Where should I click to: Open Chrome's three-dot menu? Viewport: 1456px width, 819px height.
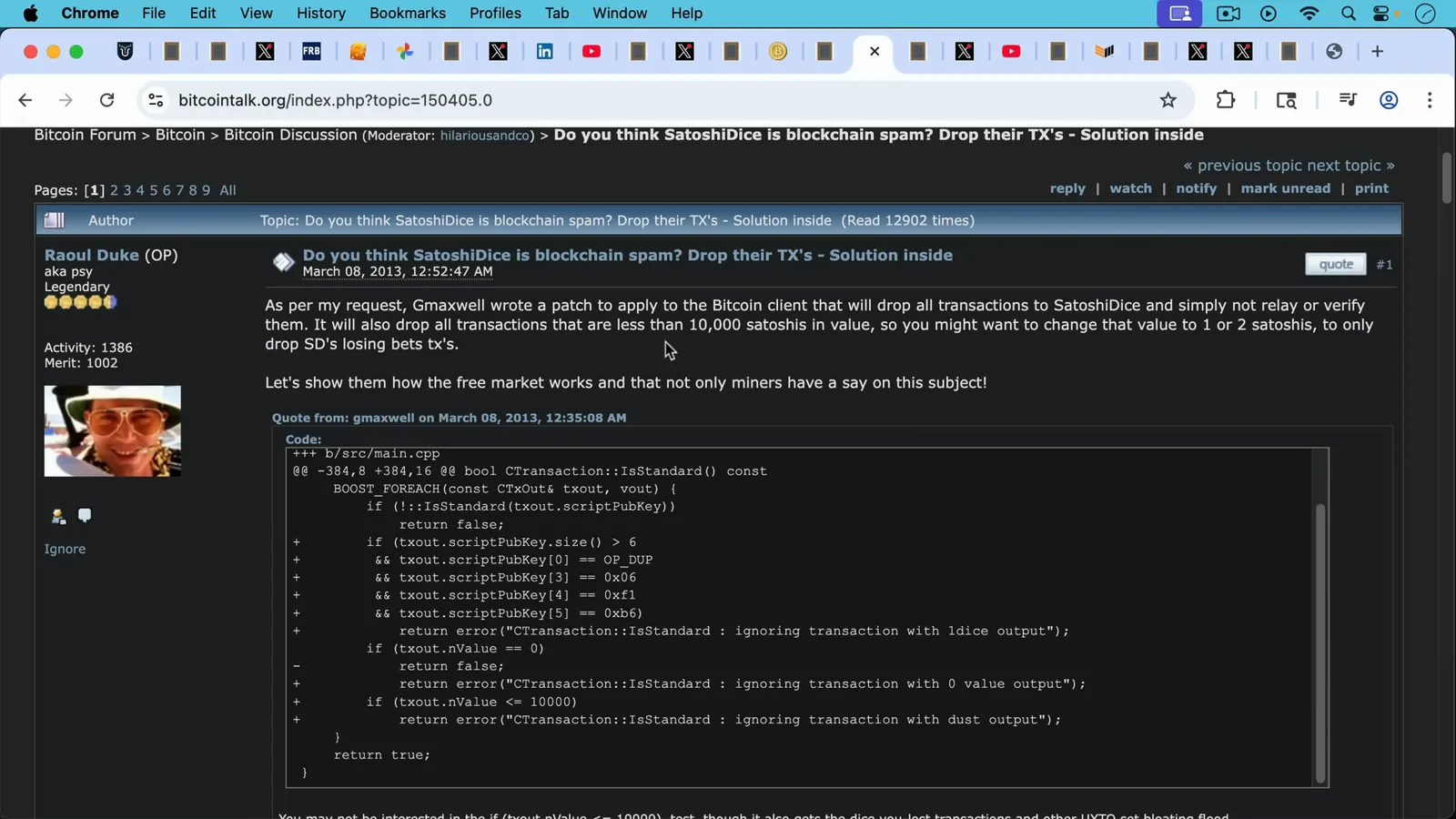coord(1430,100)
